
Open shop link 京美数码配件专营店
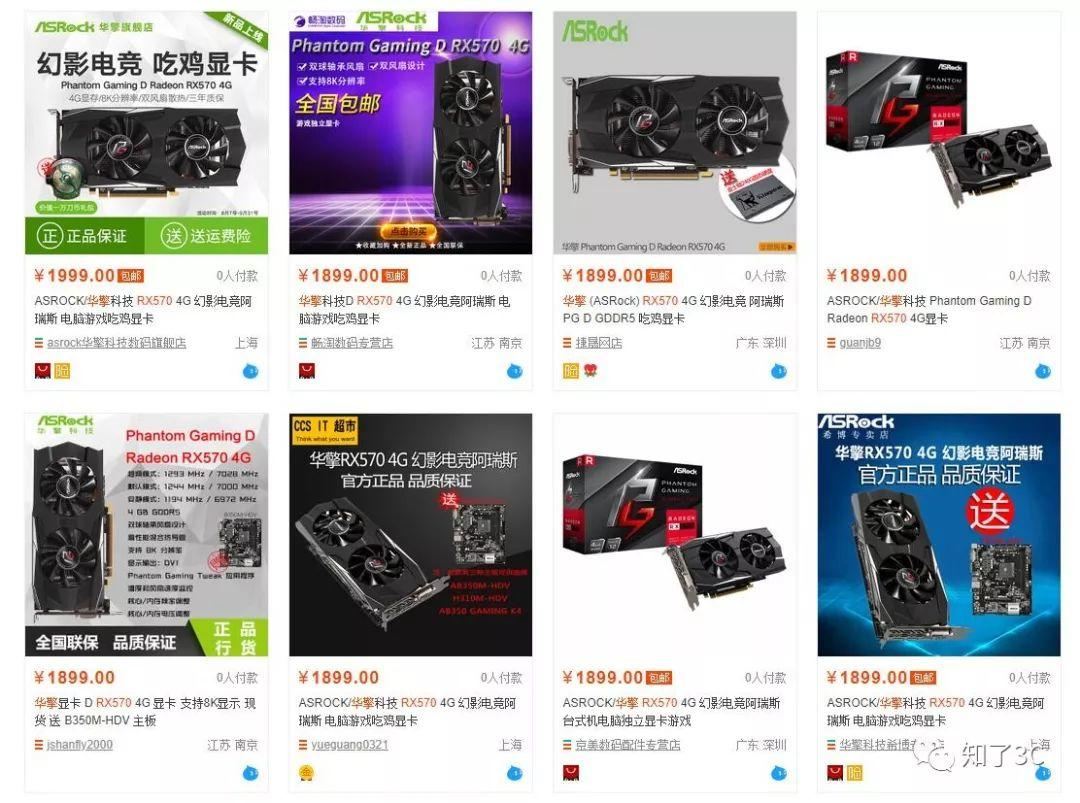click(627, 745)
